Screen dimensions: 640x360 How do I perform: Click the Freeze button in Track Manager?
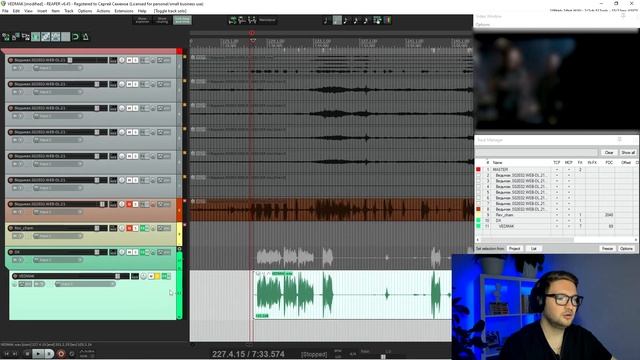click(607, 249)
